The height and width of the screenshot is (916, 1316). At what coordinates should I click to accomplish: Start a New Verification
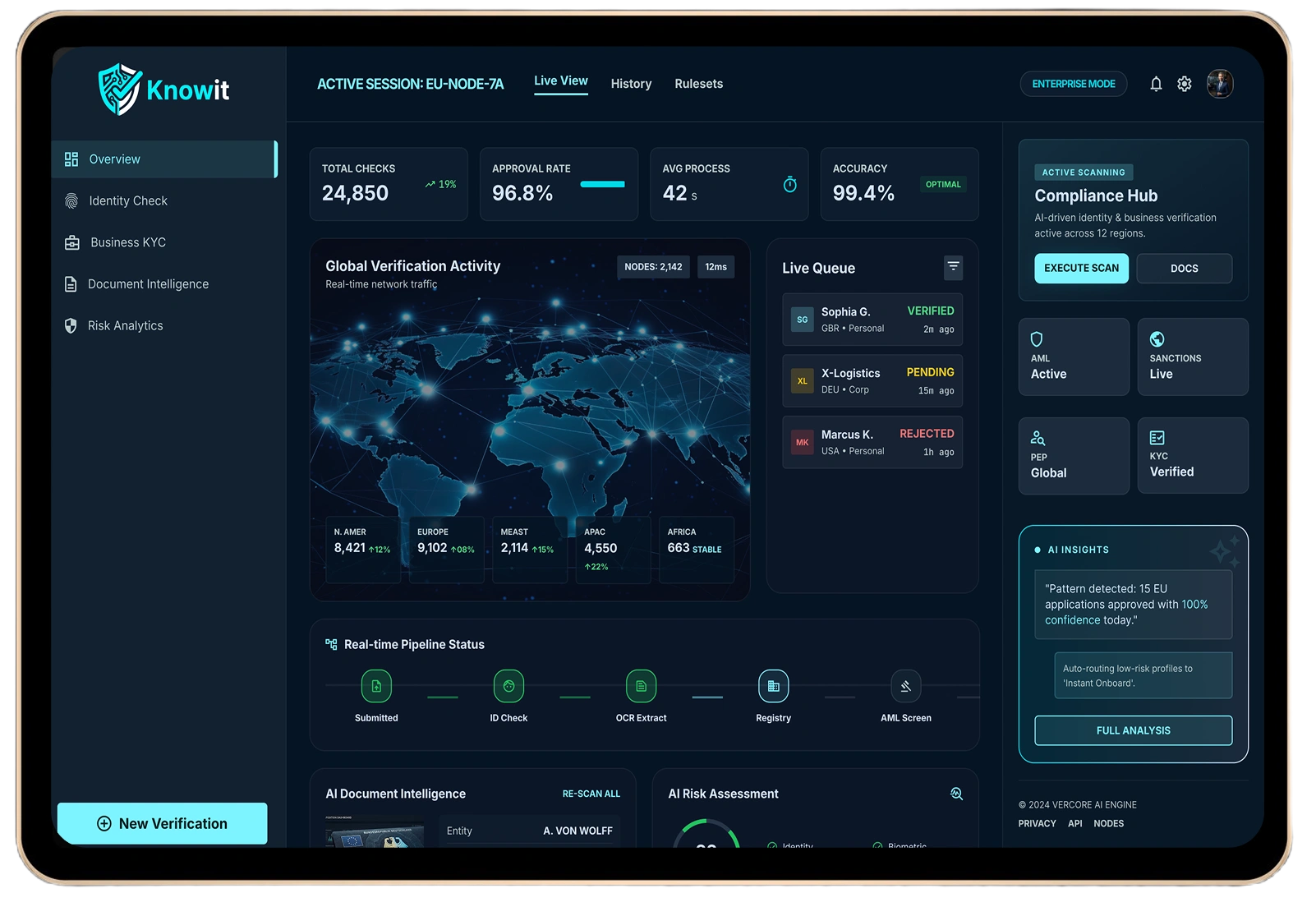[x=162, y=823]
